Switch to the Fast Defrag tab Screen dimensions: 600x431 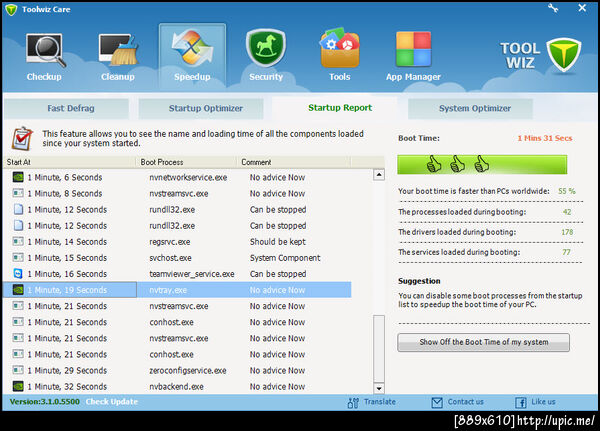[67, 108]
